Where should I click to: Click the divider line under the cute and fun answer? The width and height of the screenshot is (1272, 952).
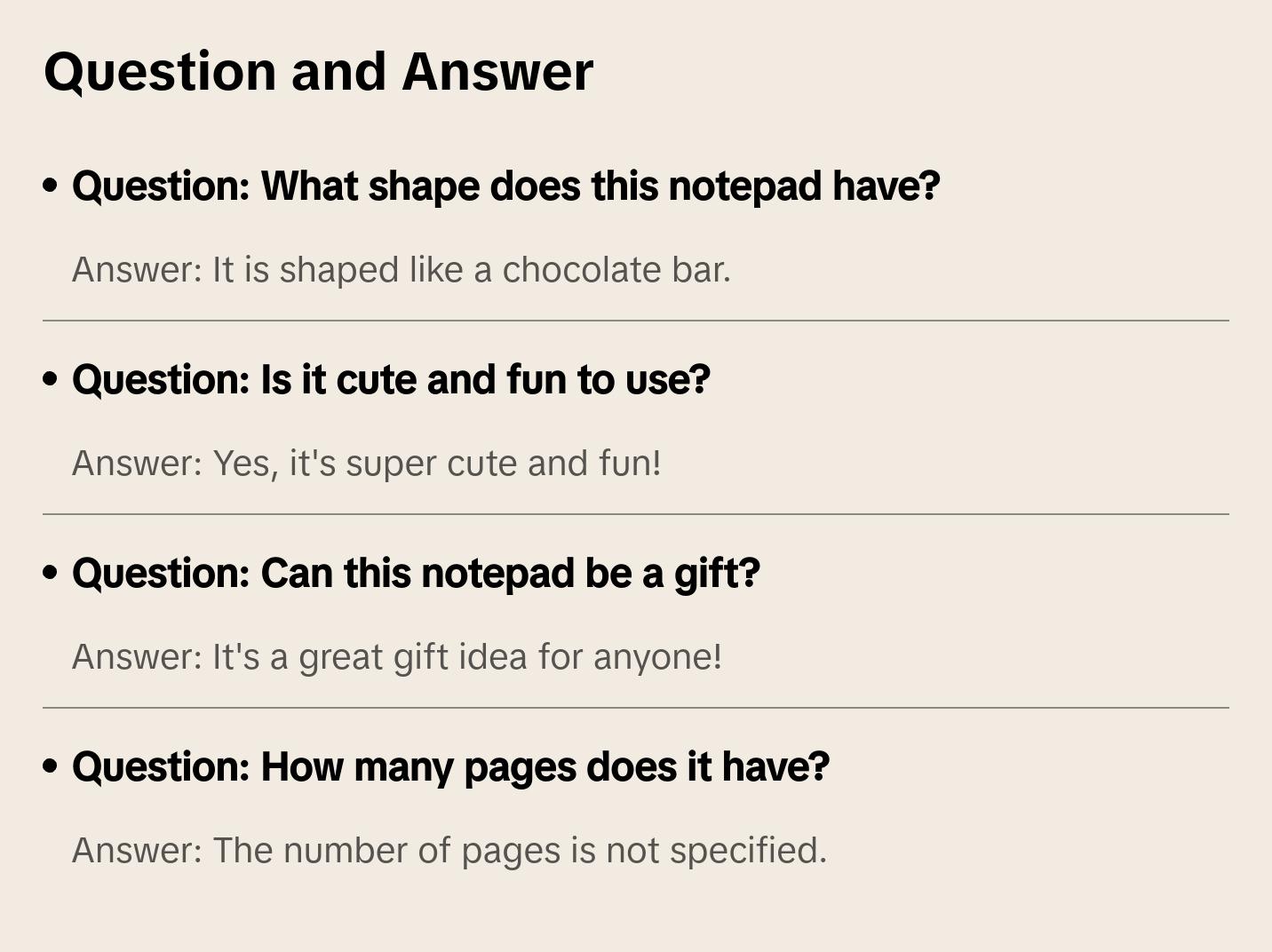tap(635, 514)
